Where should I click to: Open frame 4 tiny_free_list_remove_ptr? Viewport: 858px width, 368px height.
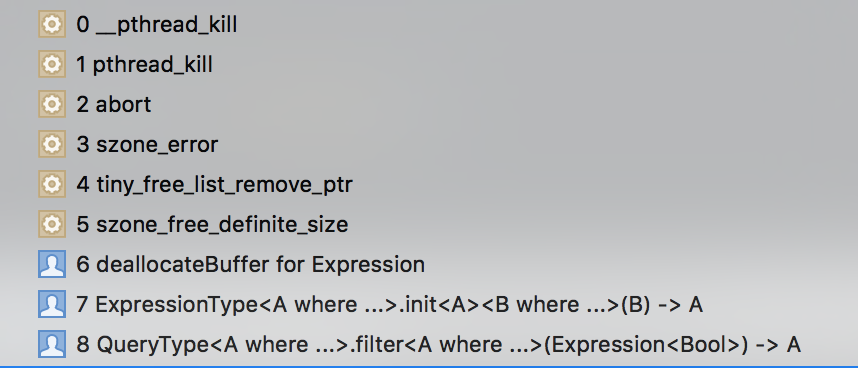click(429, 184)
